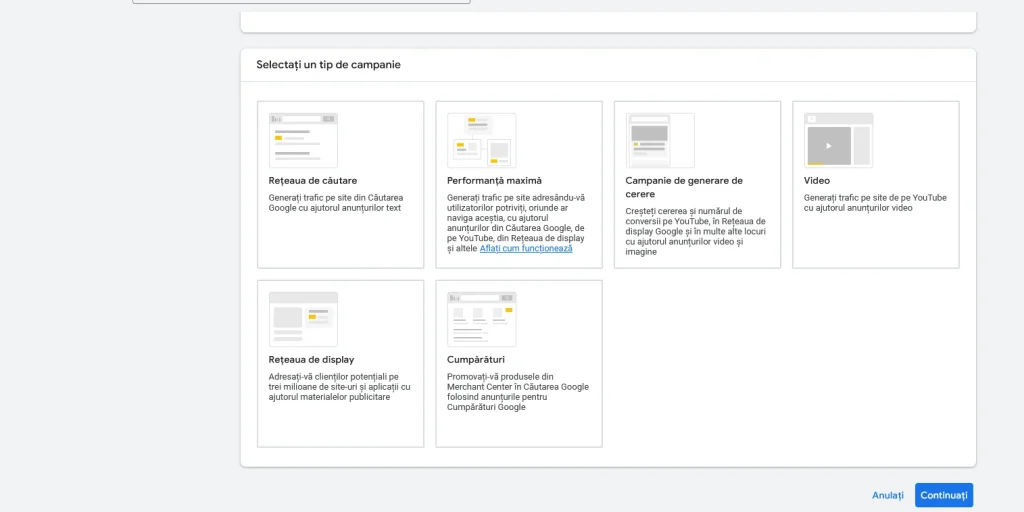This screenshot has height=512, width=1024.
Task: Click the Cumpărături Merchant Center description text
Action: 517,392
